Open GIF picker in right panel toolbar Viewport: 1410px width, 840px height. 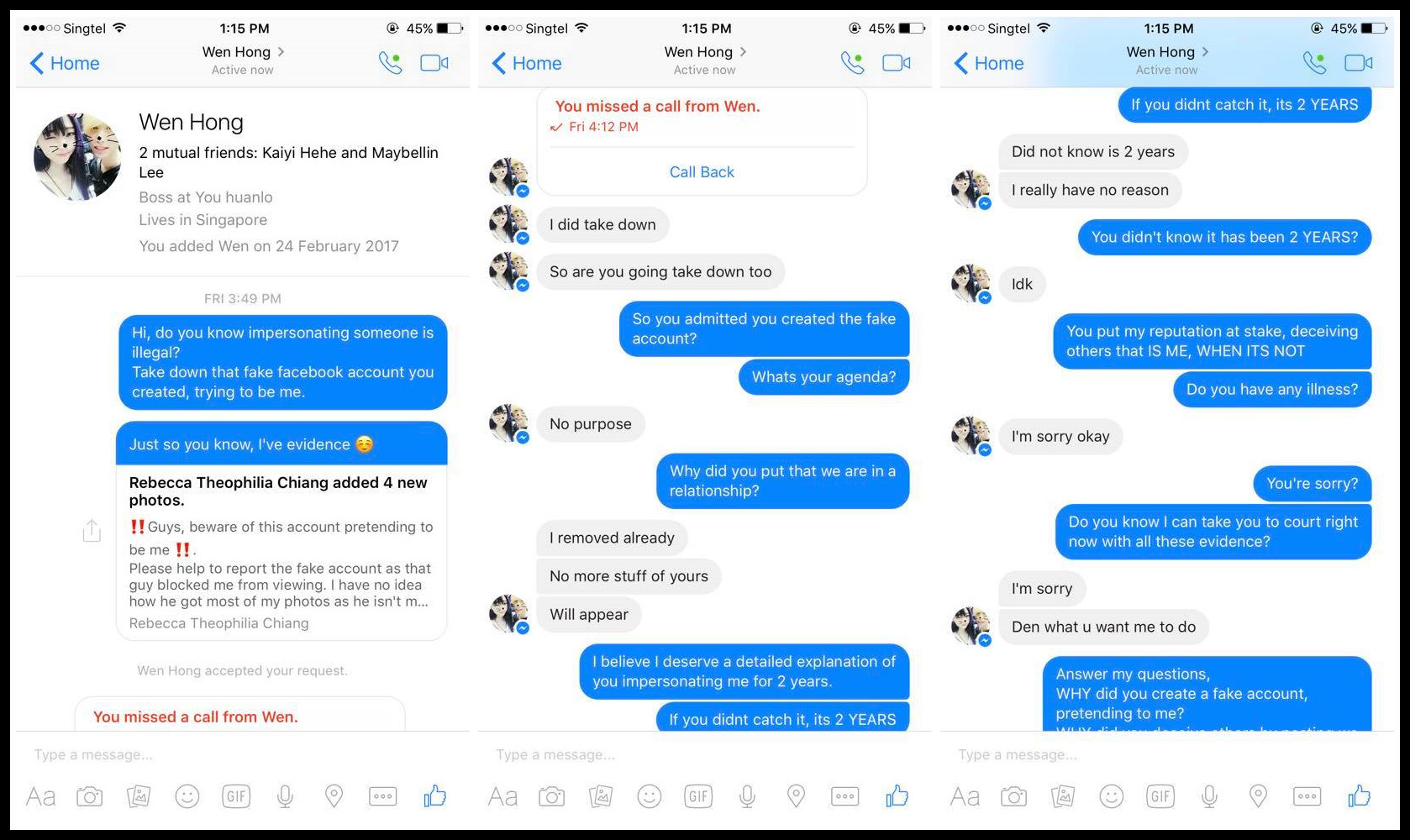[x=1160, y=796]
